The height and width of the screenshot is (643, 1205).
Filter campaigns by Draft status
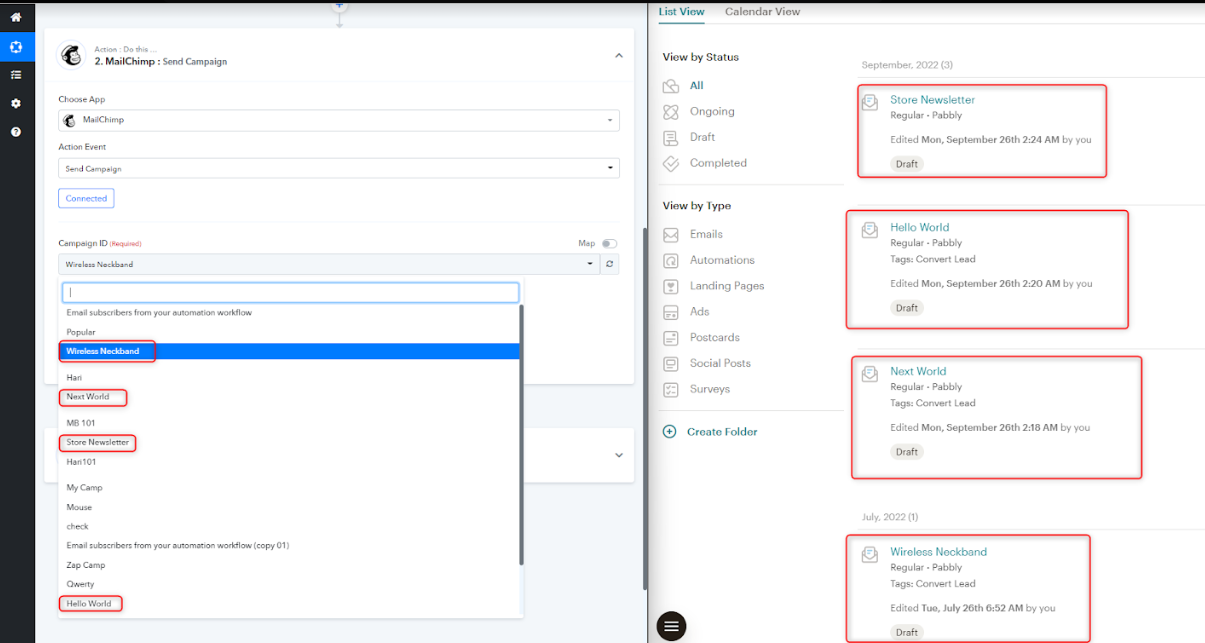[702, 137]
